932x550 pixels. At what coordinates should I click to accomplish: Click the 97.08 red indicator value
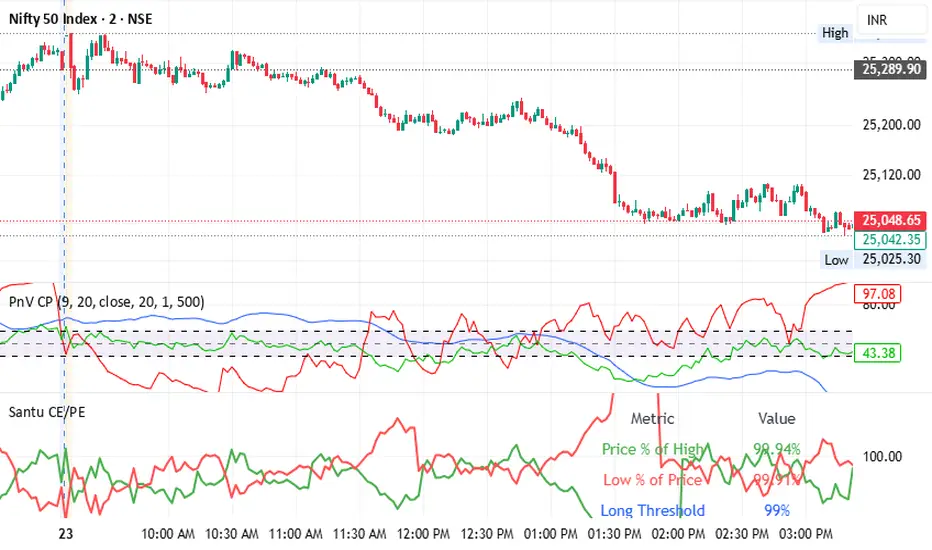pos(878,294)
